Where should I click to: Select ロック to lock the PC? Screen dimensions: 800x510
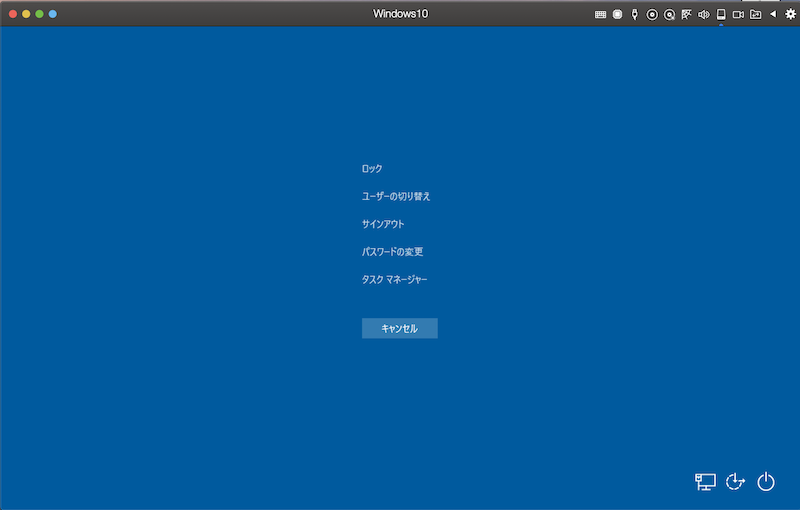click(x=372, y=169)
